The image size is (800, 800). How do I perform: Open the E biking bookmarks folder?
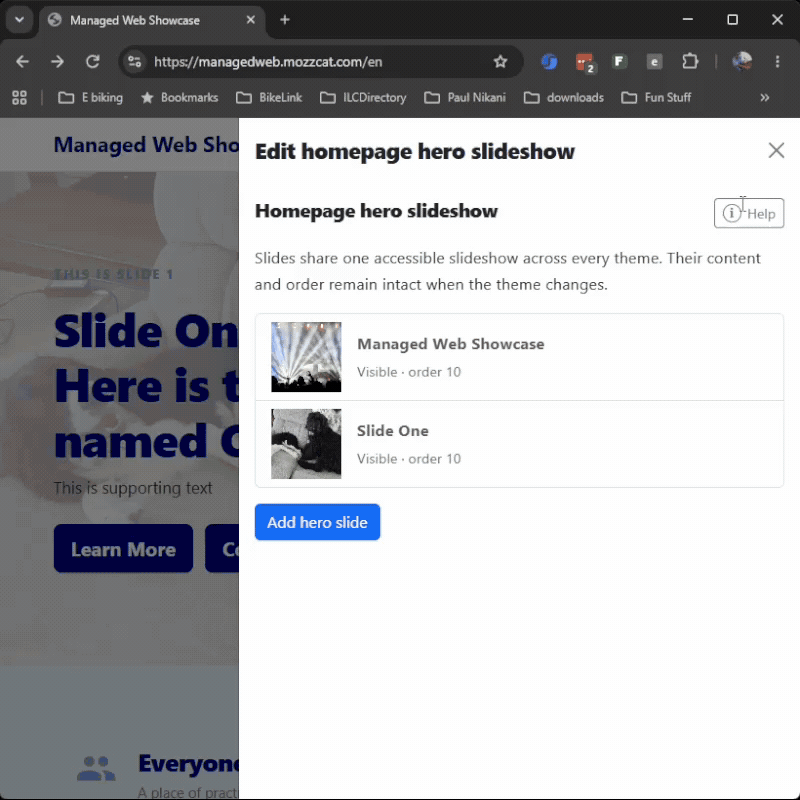[x=90, y=97]
